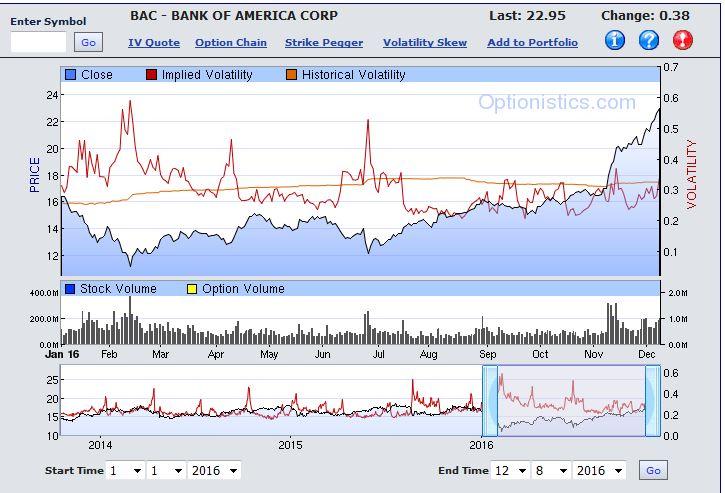Open the End Time month dropdown

(511, 470)
